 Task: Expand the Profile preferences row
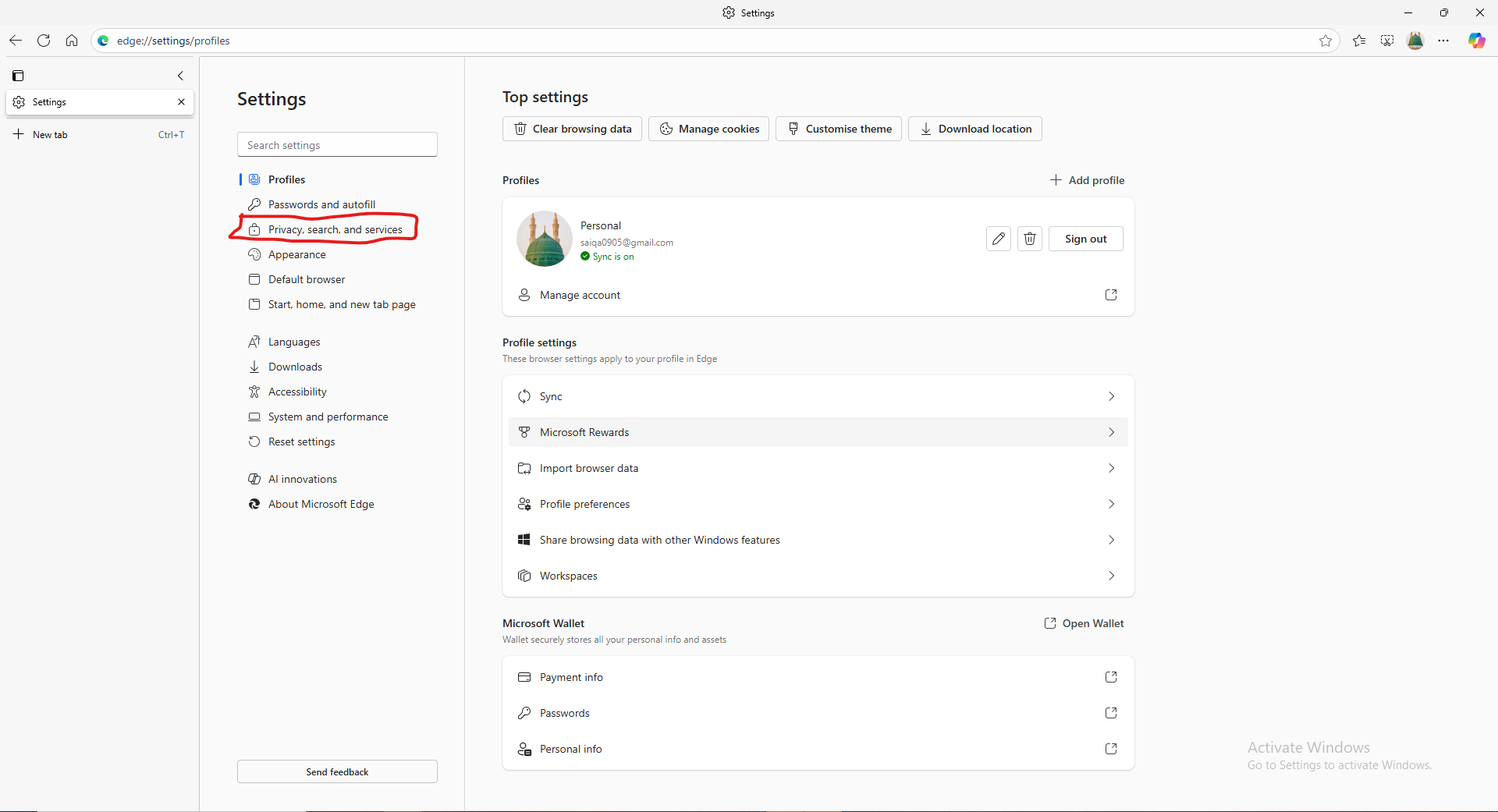point(818,504)
